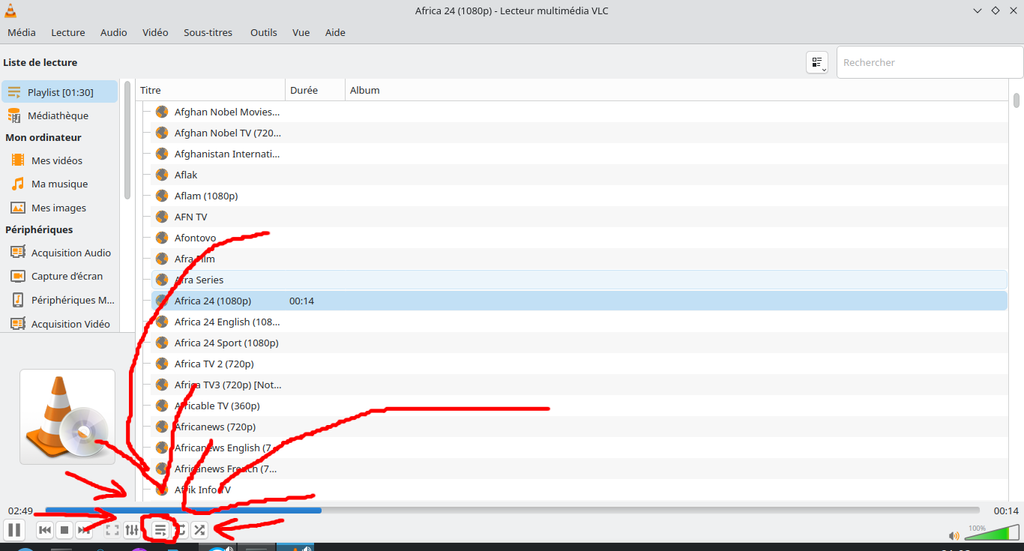Mute audio via the speaker icon
This screenshot has width=1024, height=551.
tap(954, 535)
